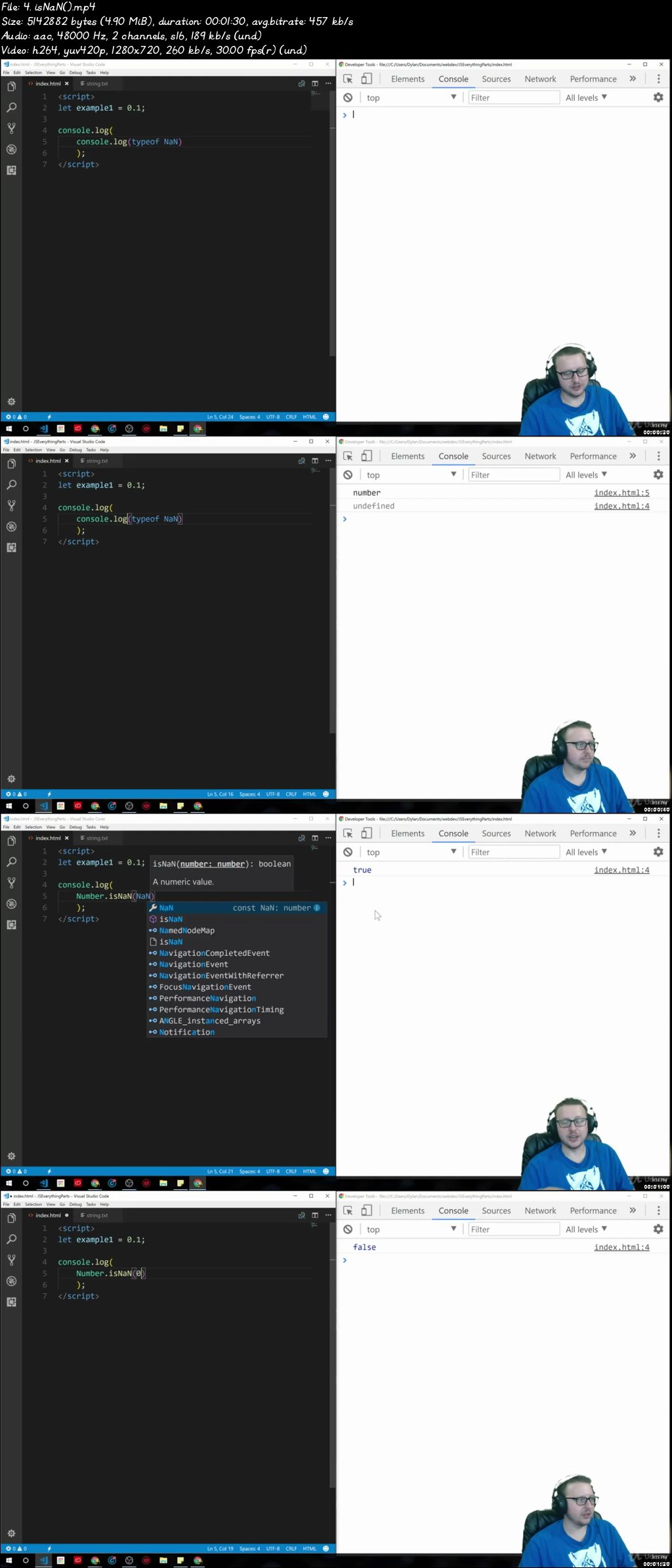672x1568 pixels.
Task: Expand more DevTools tabs chevron in empty-console frame
Action: pyautogui.click(x=633, y=79)
